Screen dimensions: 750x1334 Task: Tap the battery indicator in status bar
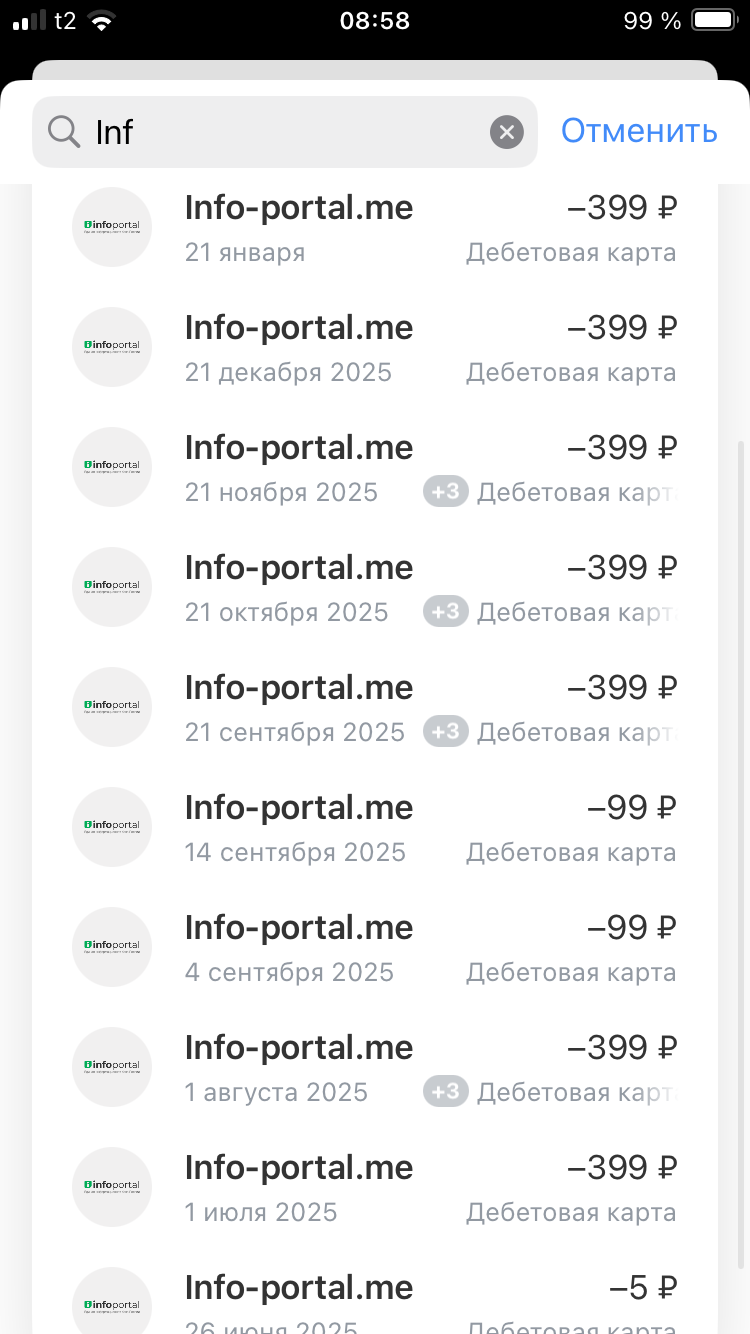point(713,20)
